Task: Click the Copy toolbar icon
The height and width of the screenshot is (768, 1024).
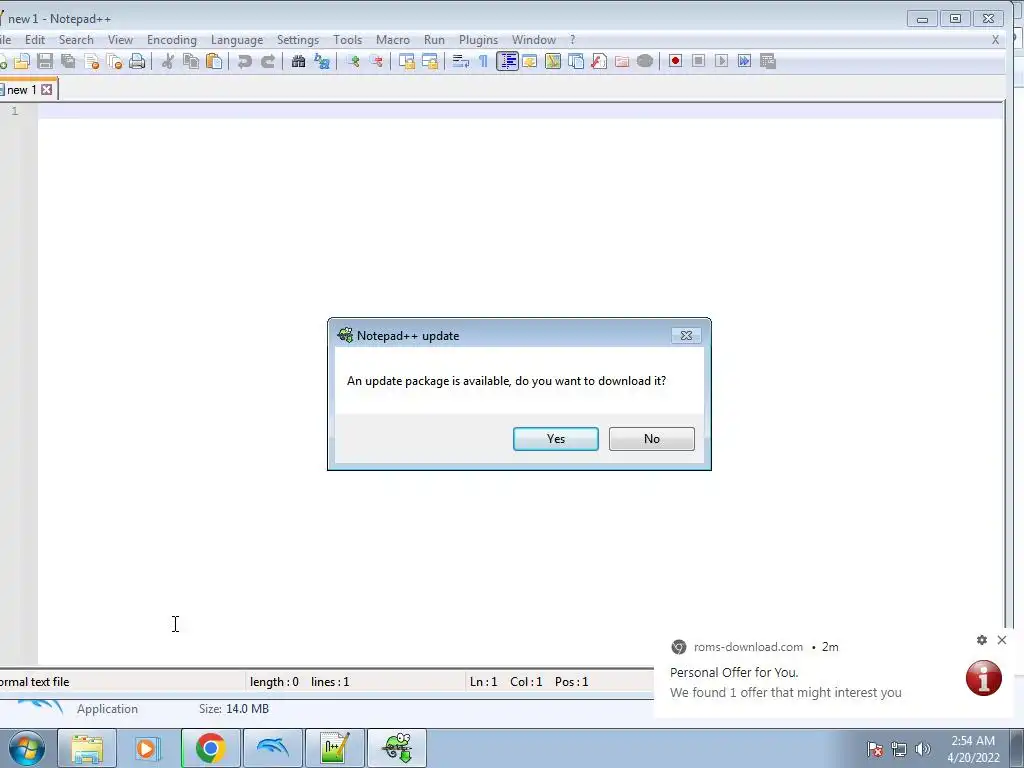Action: (191, 61)
